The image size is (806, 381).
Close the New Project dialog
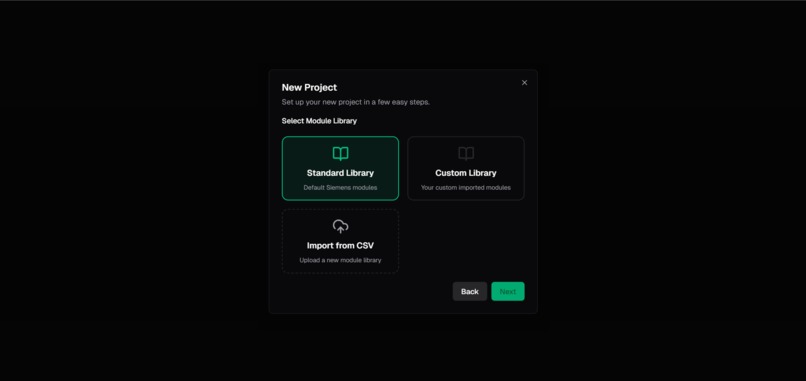pos(524,83)
